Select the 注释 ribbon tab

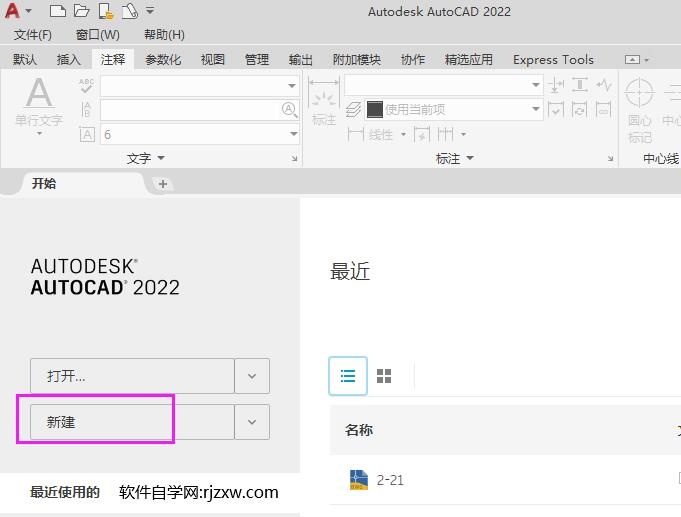[112, 60]
